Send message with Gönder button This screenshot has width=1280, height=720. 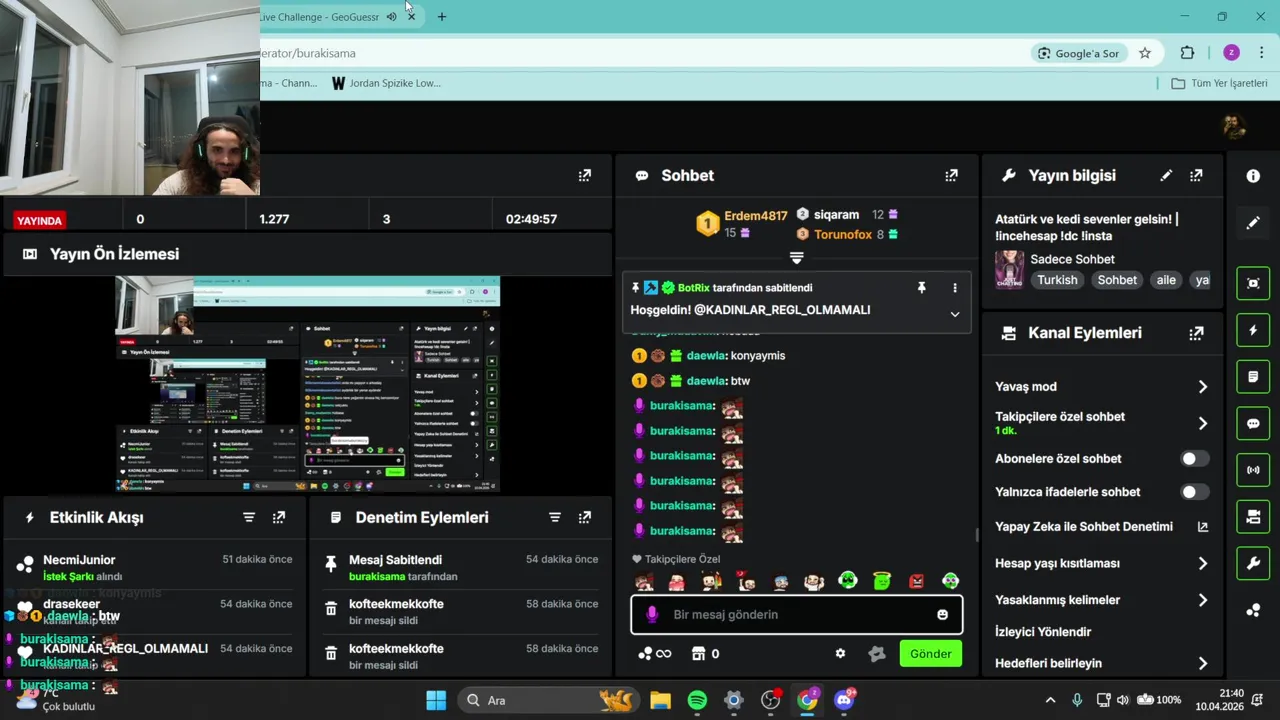click(x=931, y=654)
